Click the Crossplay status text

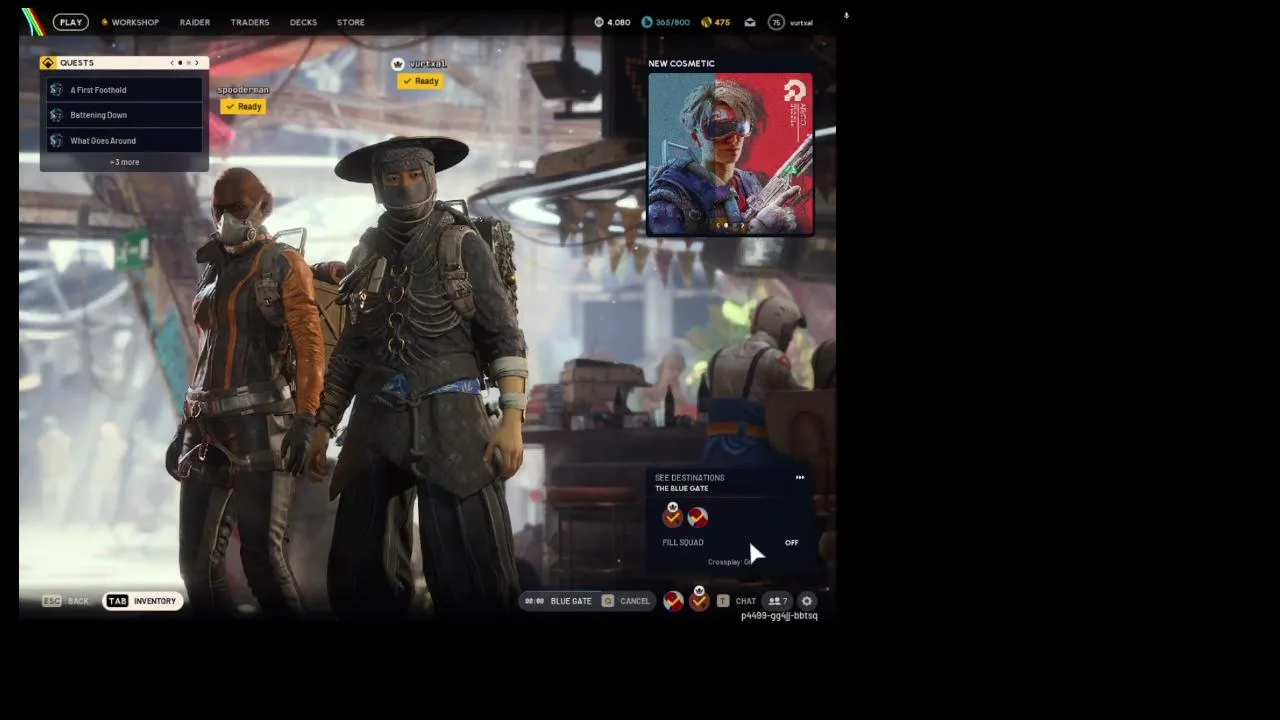730,562
